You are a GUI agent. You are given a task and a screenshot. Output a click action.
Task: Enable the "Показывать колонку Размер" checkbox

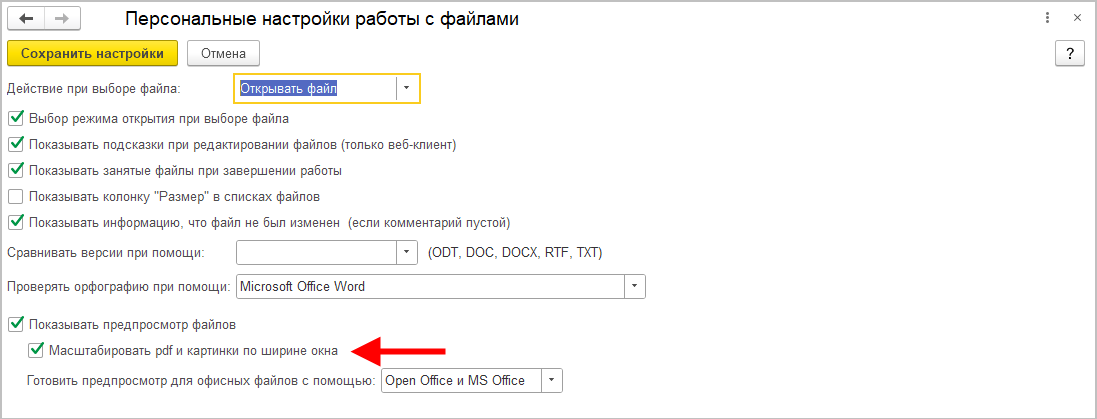[15, 196]
